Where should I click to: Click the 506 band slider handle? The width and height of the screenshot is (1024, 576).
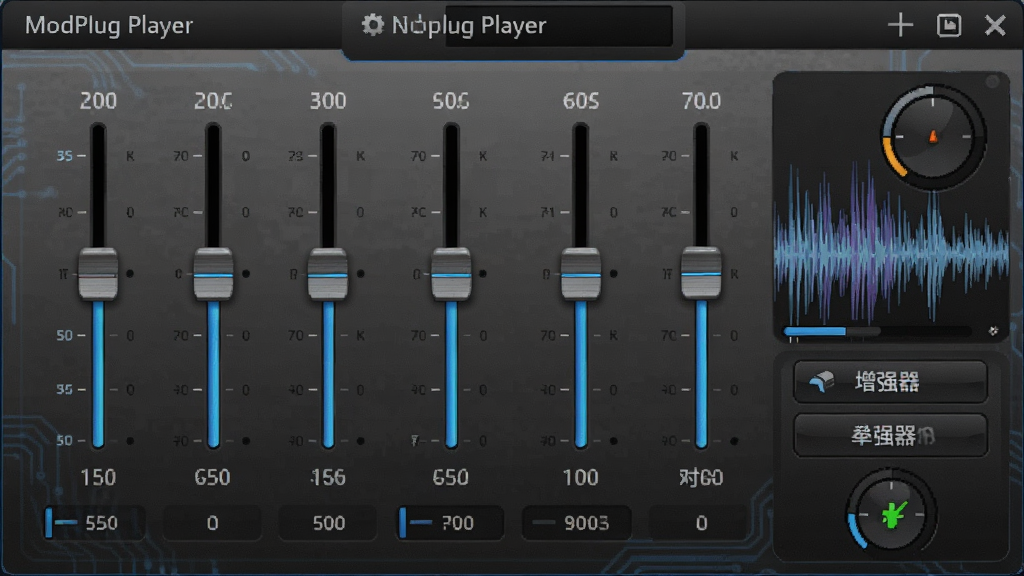pos(451,274)
